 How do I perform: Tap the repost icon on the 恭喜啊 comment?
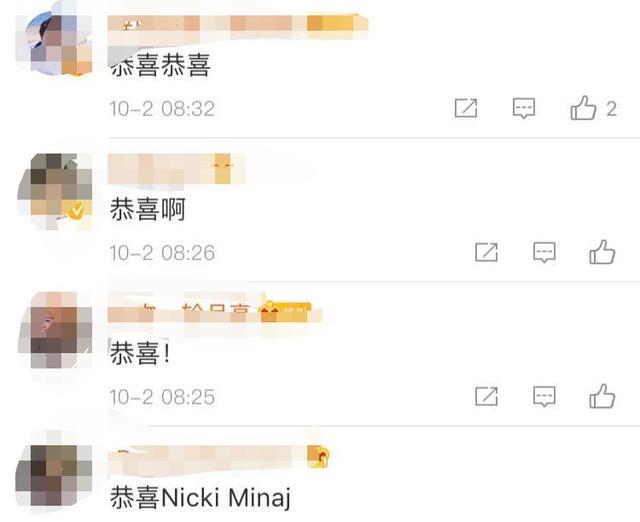(x=486, y=252)
